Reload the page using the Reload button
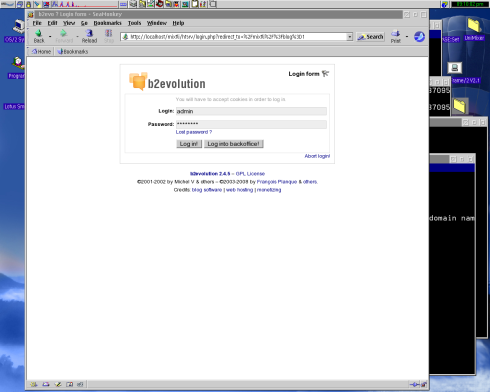This screenshot has width=490, height=392. [x=89, y=36]
